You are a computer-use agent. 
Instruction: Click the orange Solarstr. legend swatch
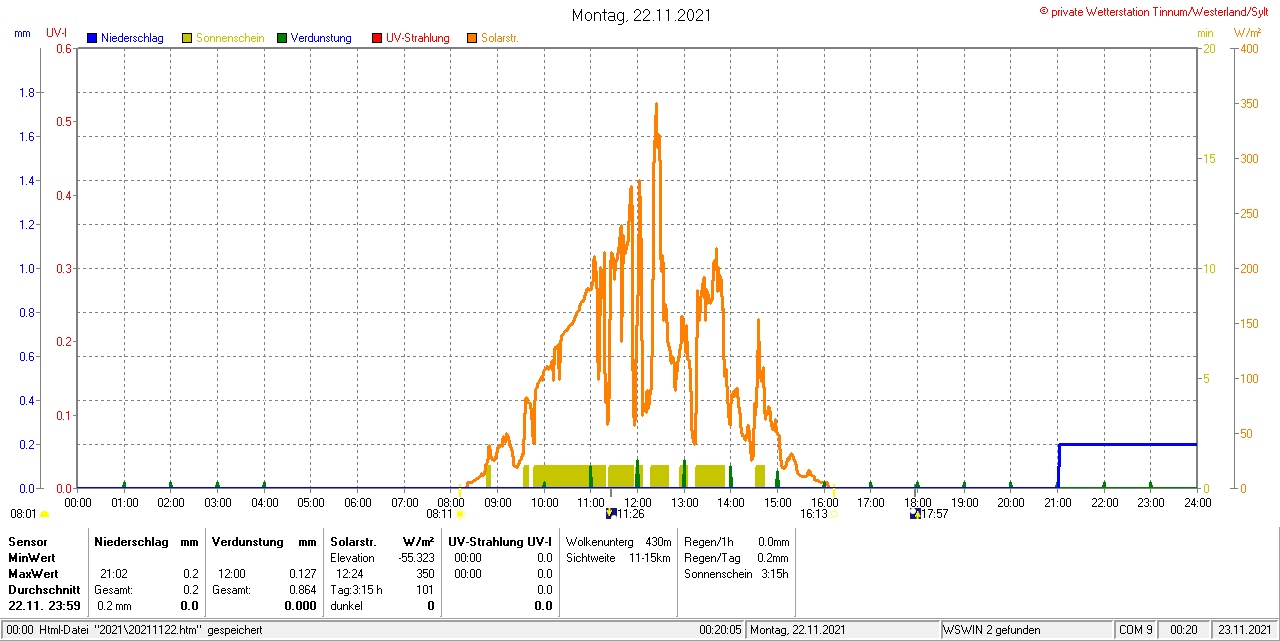[472, 38]
